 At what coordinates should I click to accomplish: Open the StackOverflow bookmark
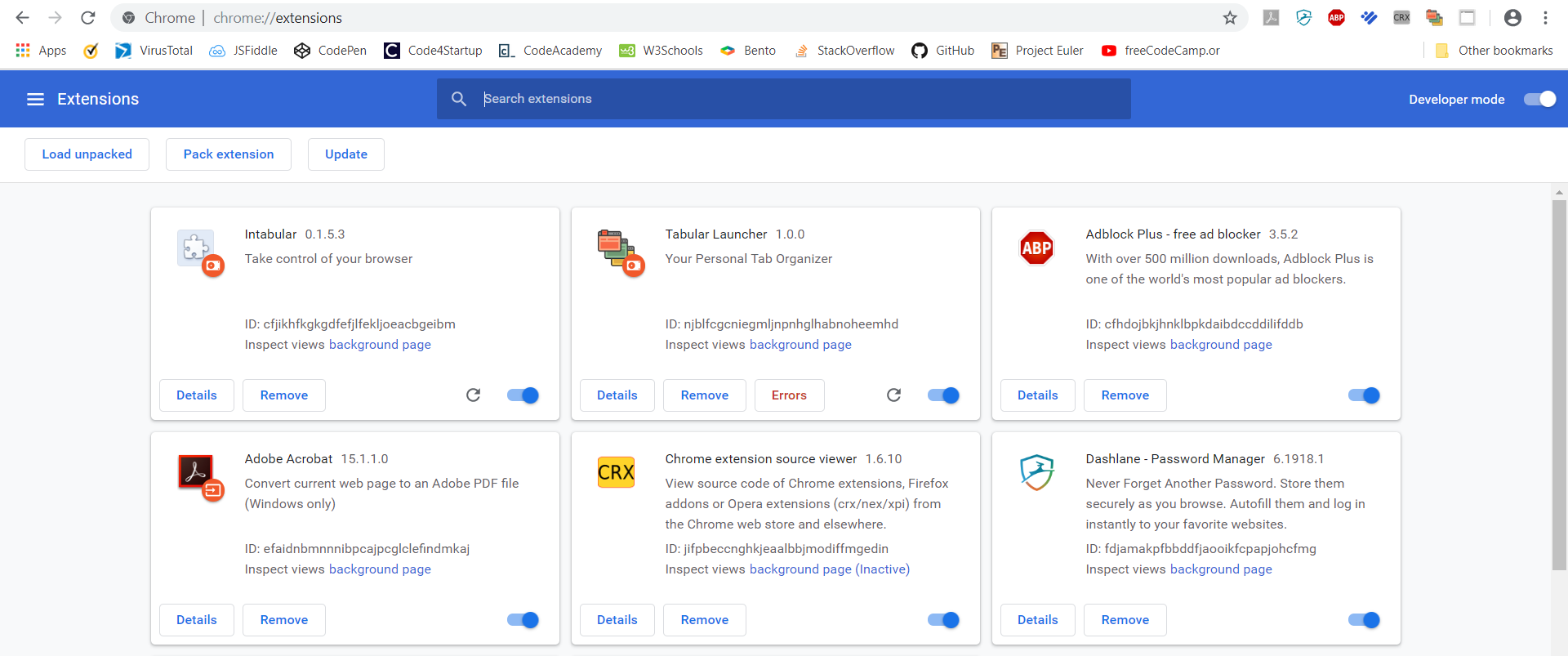click(844, 51)
